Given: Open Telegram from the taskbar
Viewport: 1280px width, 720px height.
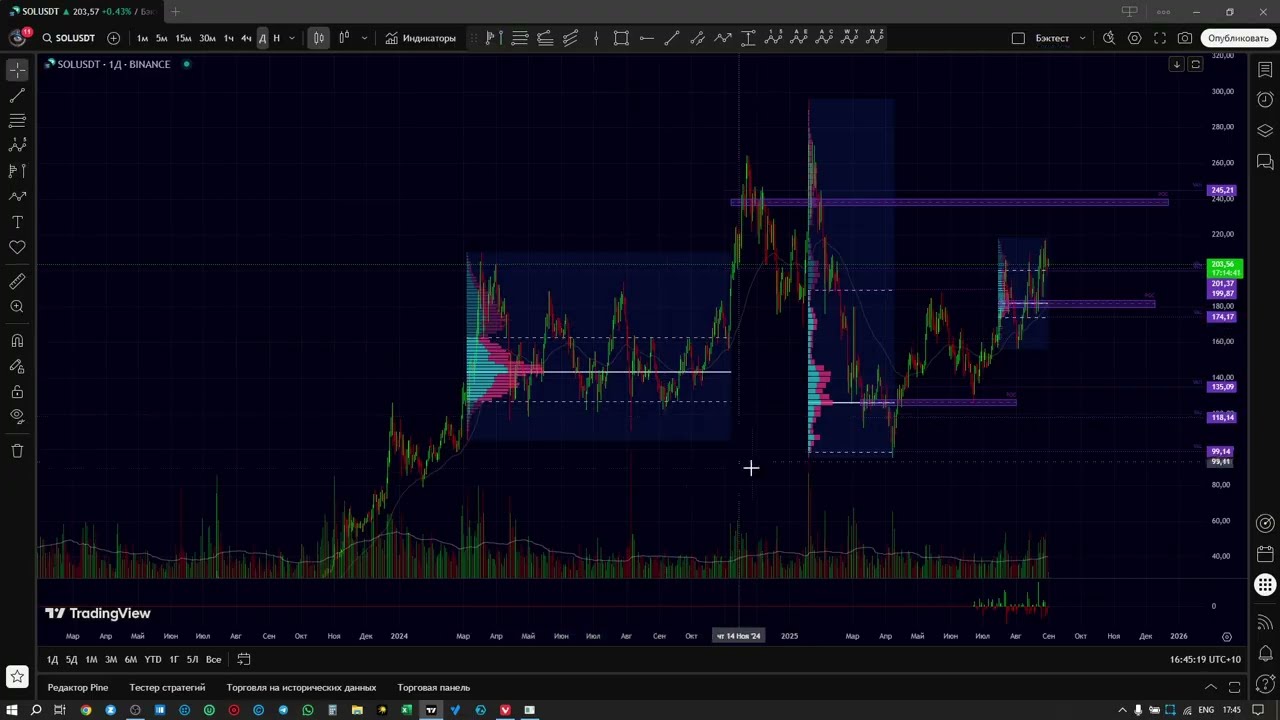Looking at the screenshot, I should click(283, 710).
